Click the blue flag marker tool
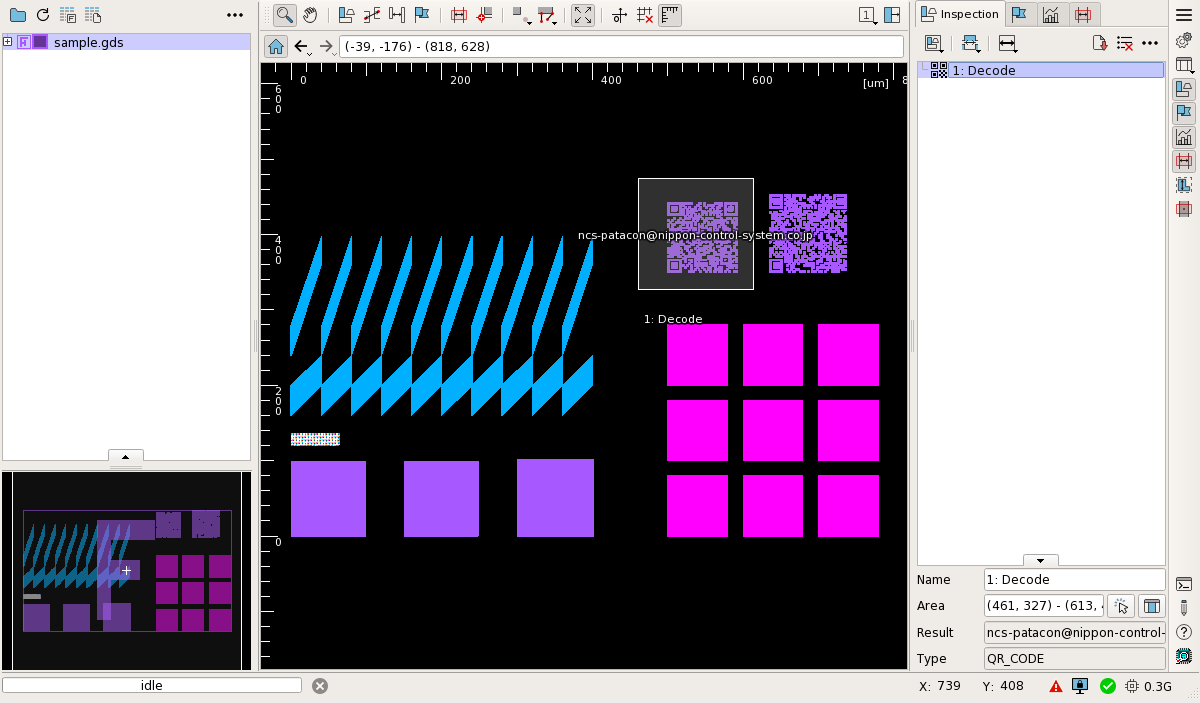 pyautogui.click(x=422, y=15)
